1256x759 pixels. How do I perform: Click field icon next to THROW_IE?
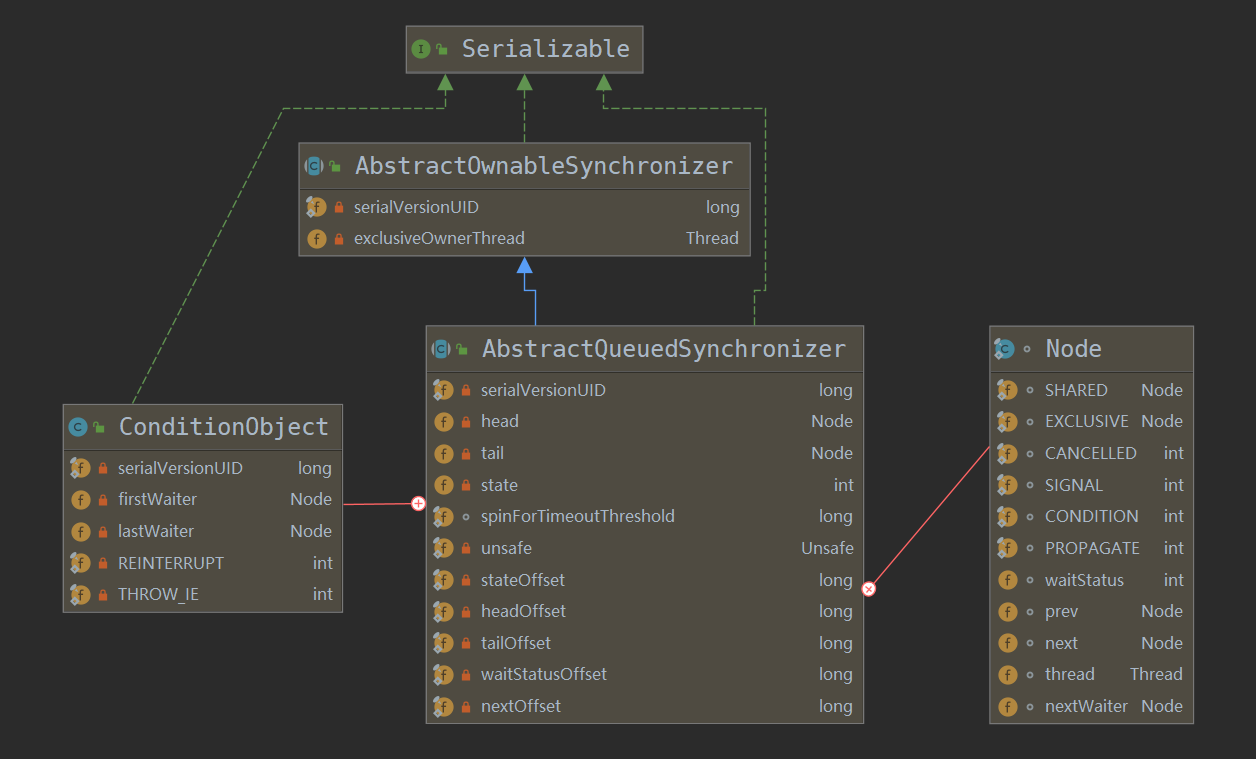pos(80,595)
